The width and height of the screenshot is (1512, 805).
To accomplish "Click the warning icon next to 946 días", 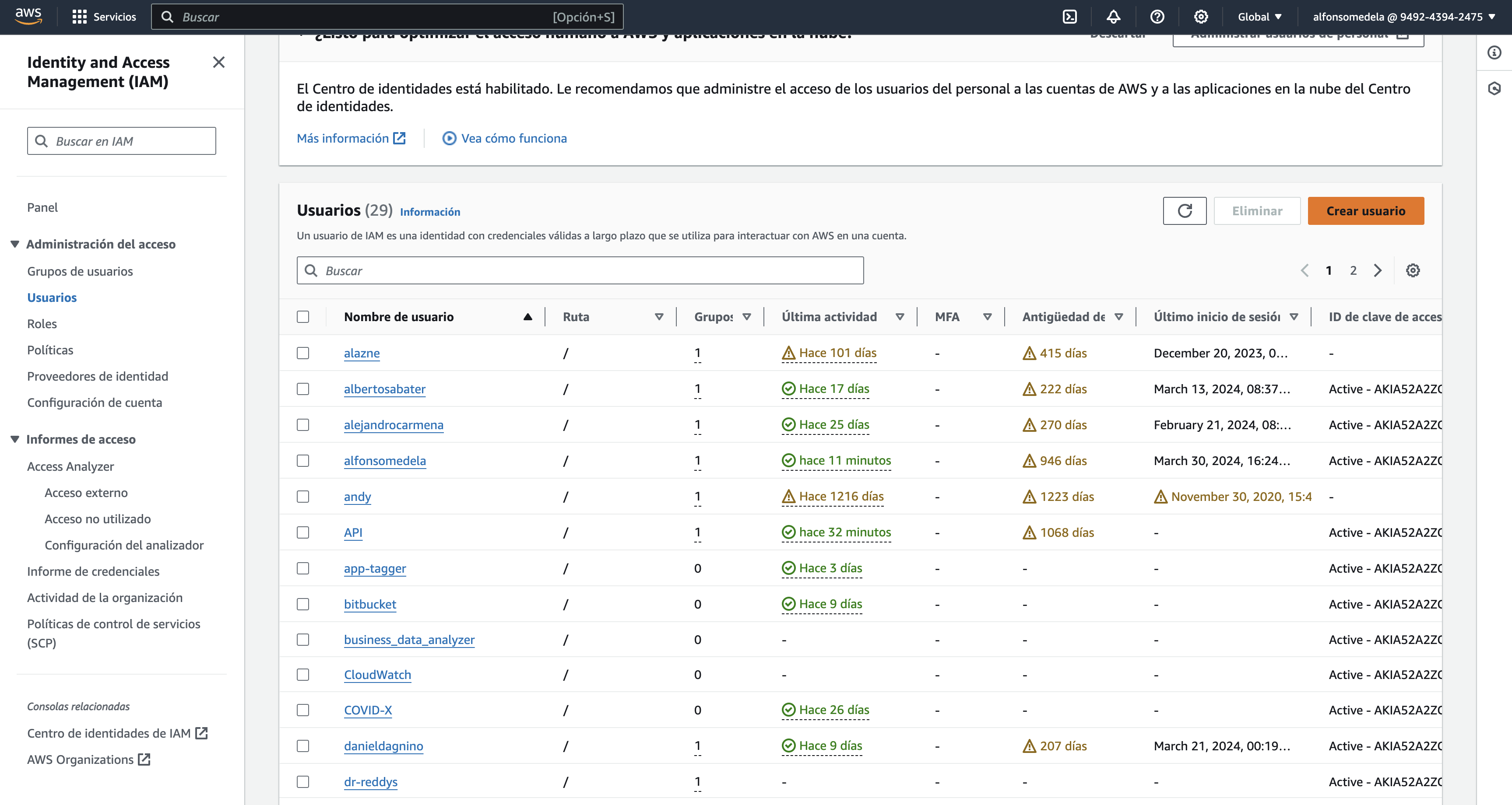I will pos(1030,461).
